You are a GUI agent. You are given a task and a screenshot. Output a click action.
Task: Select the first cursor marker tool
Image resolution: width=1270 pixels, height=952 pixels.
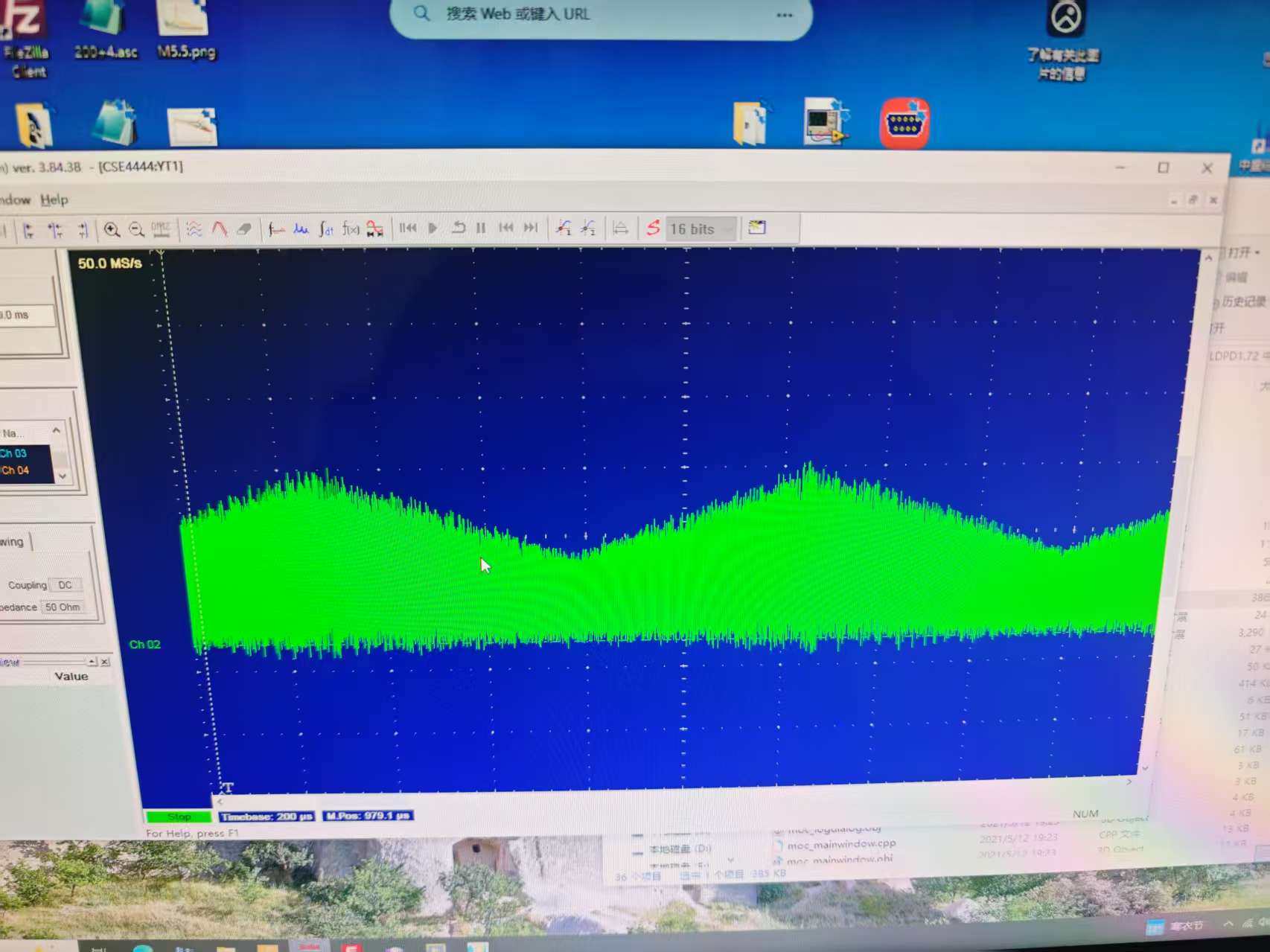point(28,231)
